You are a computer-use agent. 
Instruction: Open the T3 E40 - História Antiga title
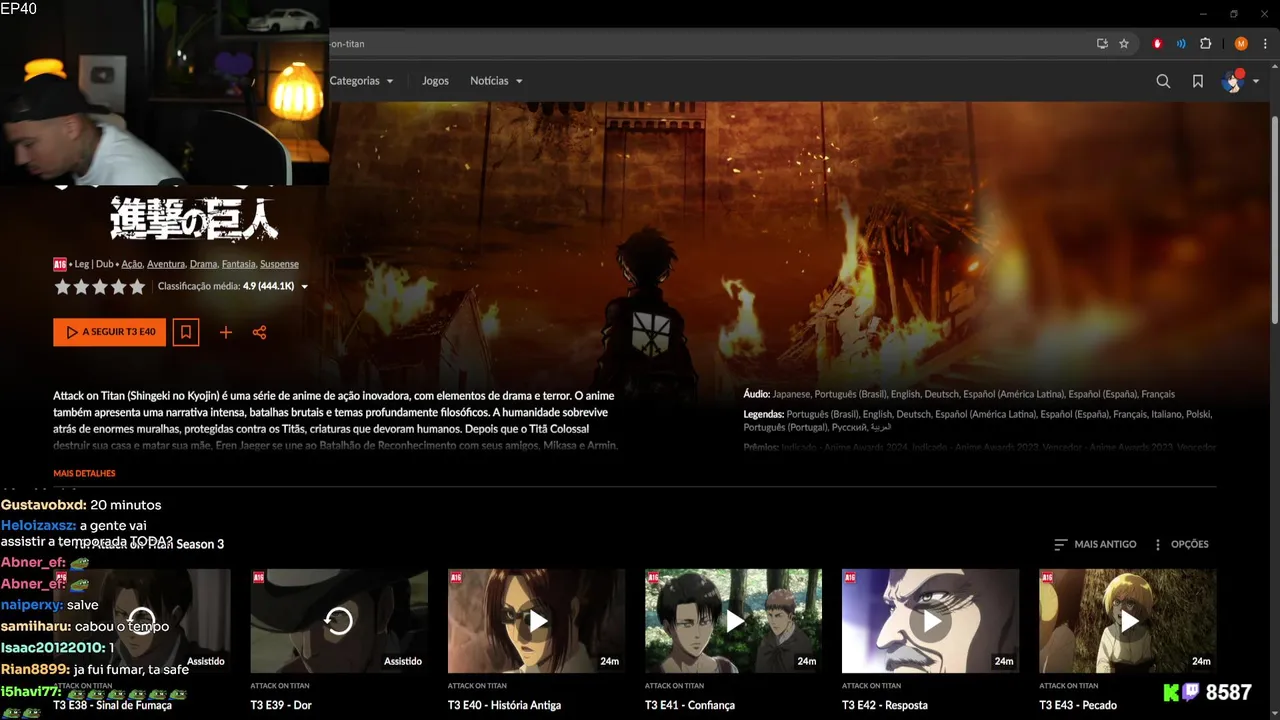point(504,705)
